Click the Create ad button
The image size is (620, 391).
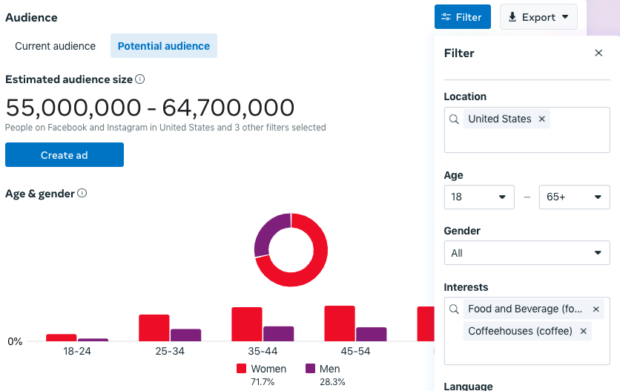64,155
